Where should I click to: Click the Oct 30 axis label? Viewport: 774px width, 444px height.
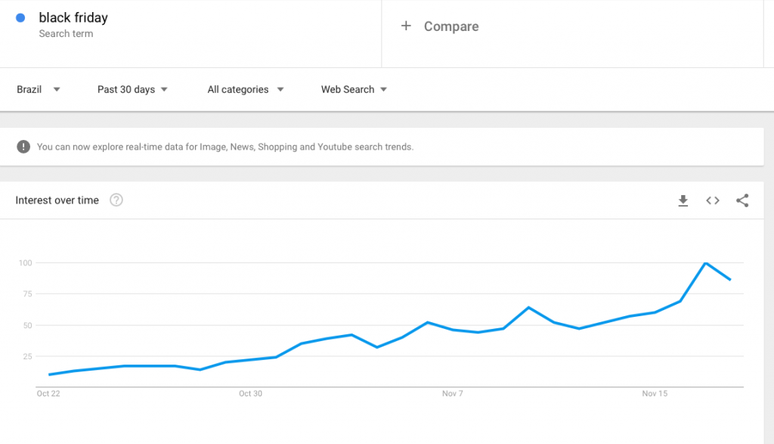coord(250,394)
